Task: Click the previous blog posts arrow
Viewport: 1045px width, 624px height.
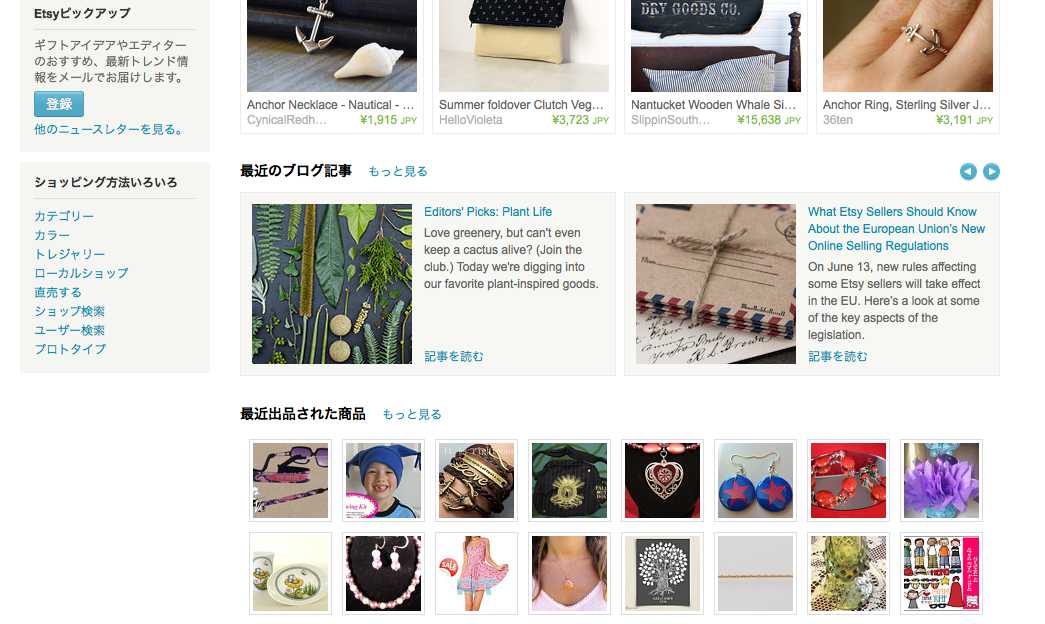Action: point(968,171)
